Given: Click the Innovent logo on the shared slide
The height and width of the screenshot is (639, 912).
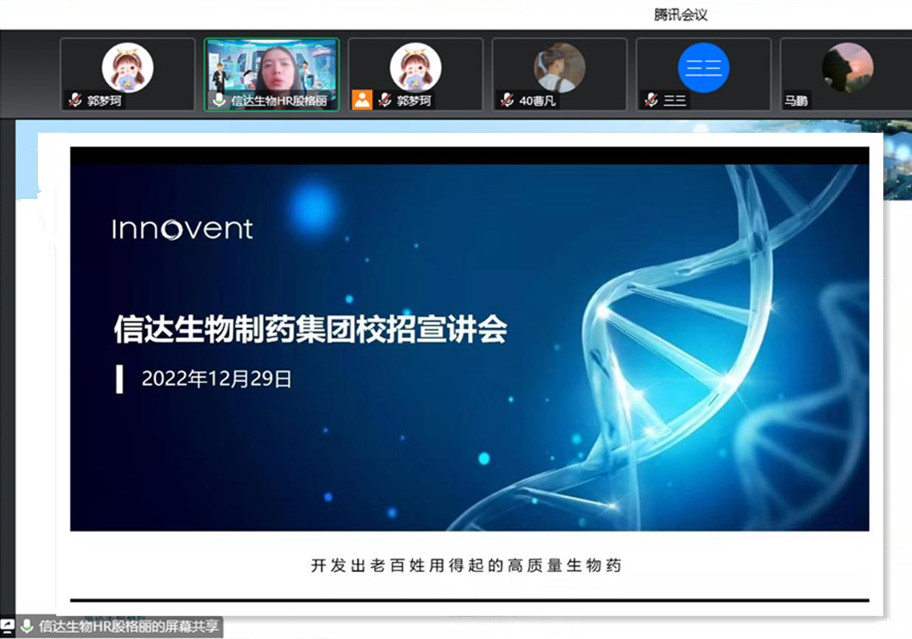Looking at the screenshot, I should point(182,229).
